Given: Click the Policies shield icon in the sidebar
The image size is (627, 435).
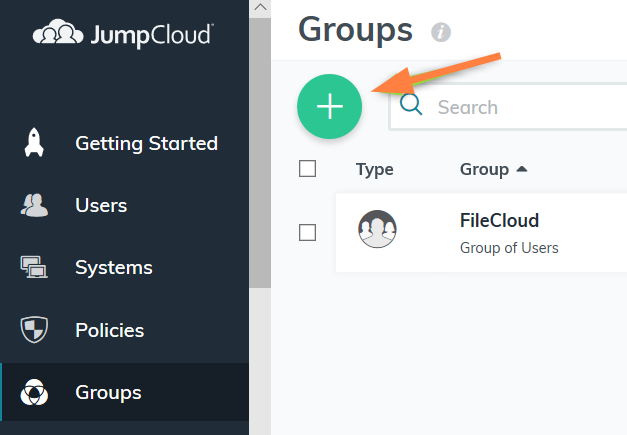Looking at the screenshot, I should 33,330.
